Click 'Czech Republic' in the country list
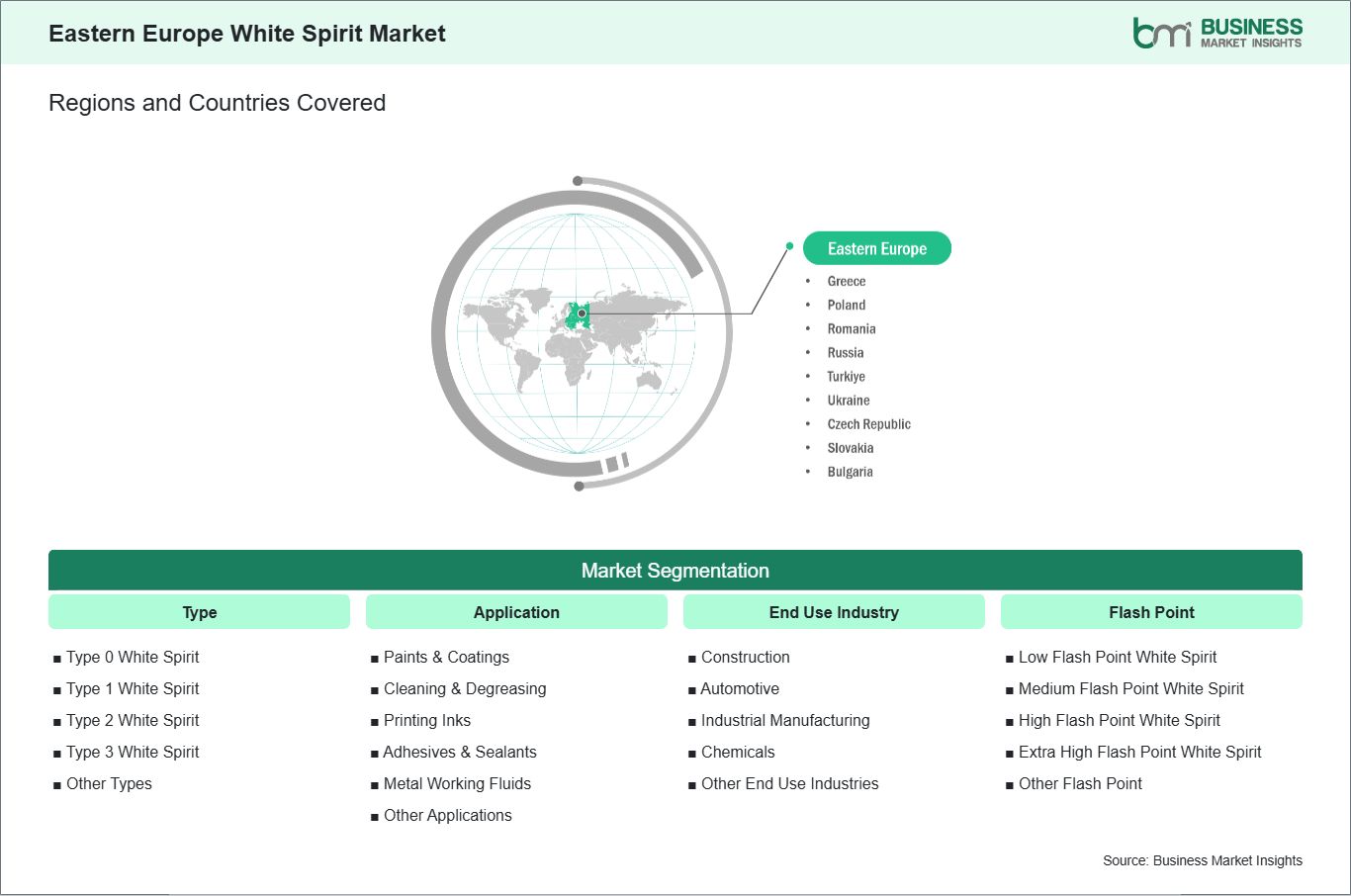This screenshot has height=896, width=1351. 869,424
